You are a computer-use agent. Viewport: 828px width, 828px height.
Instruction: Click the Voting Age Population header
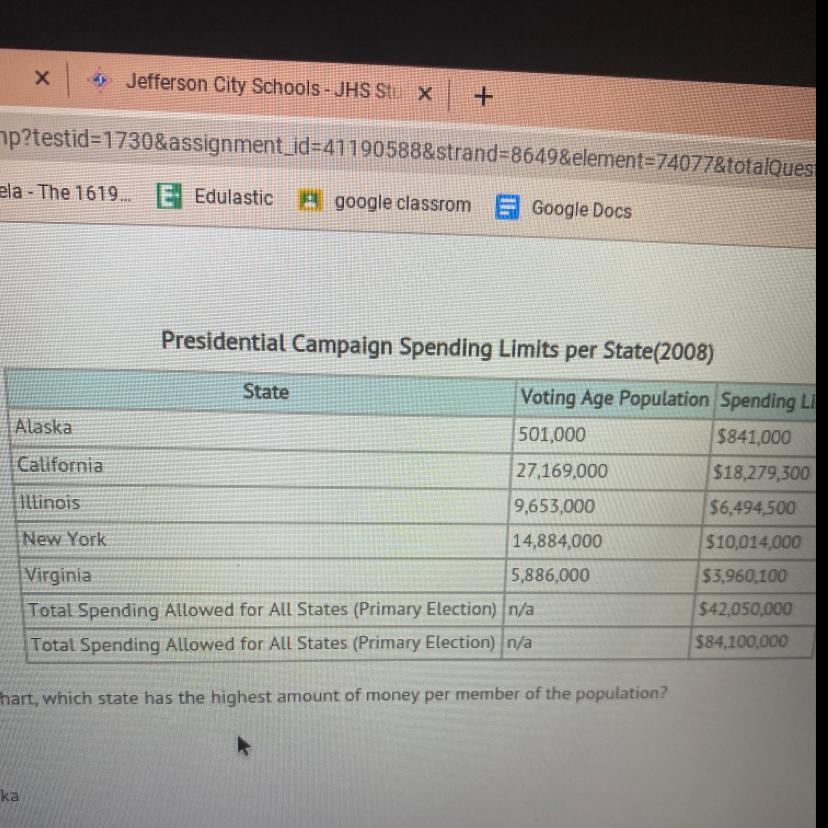[613, 398]
